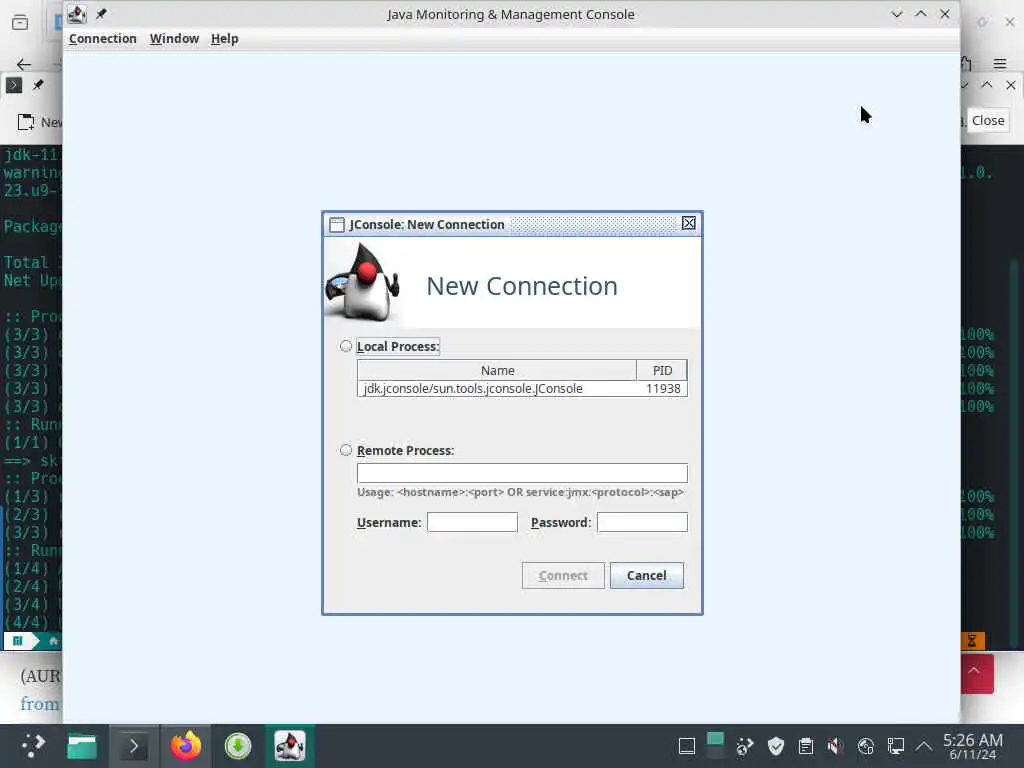Click the terminal window app icon

[14, 85]
